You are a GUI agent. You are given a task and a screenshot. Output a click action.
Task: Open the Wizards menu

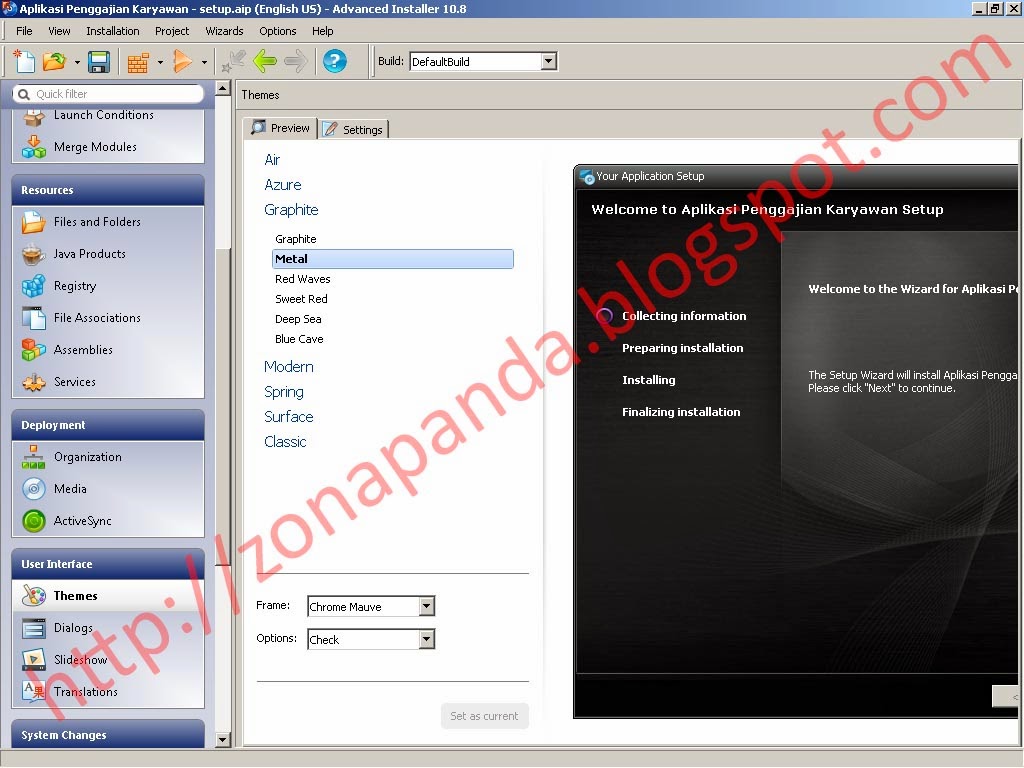[x=224, y=31]
